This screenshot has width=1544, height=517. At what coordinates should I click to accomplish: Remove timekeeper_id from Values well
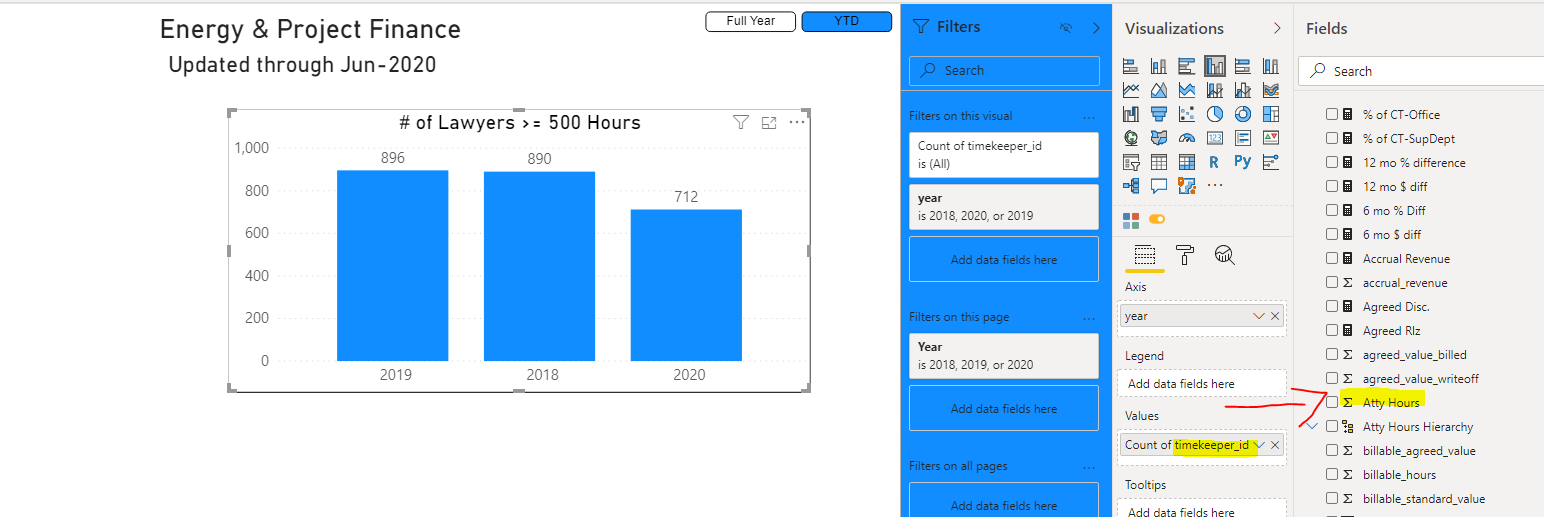pyautogui.click(x=1275, y=445)
